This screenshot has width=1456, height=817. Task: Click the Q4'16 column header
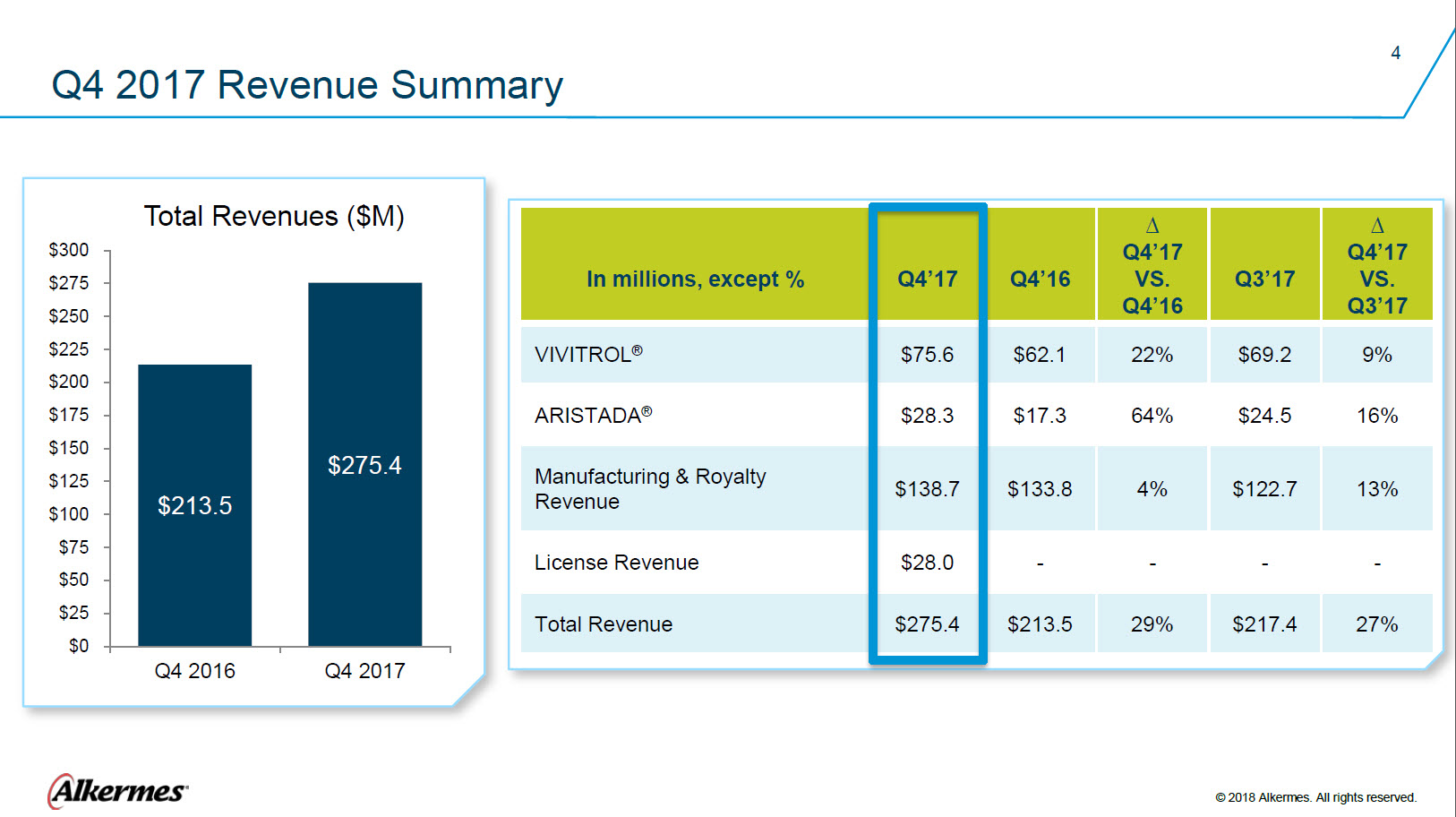point(1040,279)
